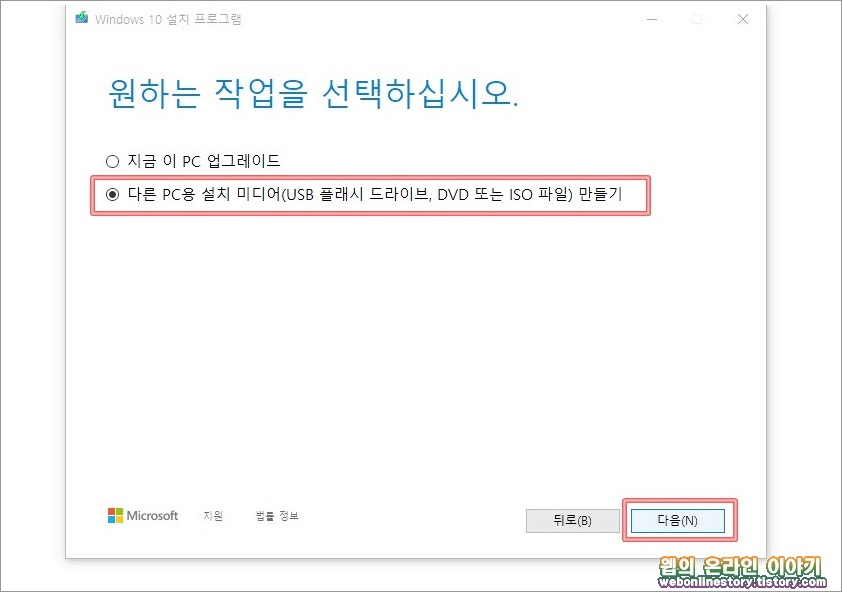The image size is (842, 592).
Task: Click the Windows 10 setup title bar icon
Action: 82,18
